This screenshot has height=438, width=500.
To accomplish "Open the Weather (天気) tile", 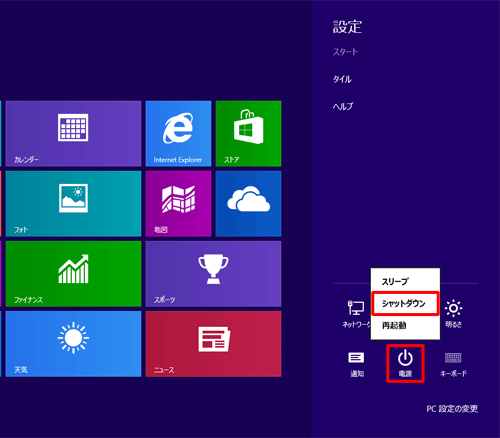I will [73, 344].
